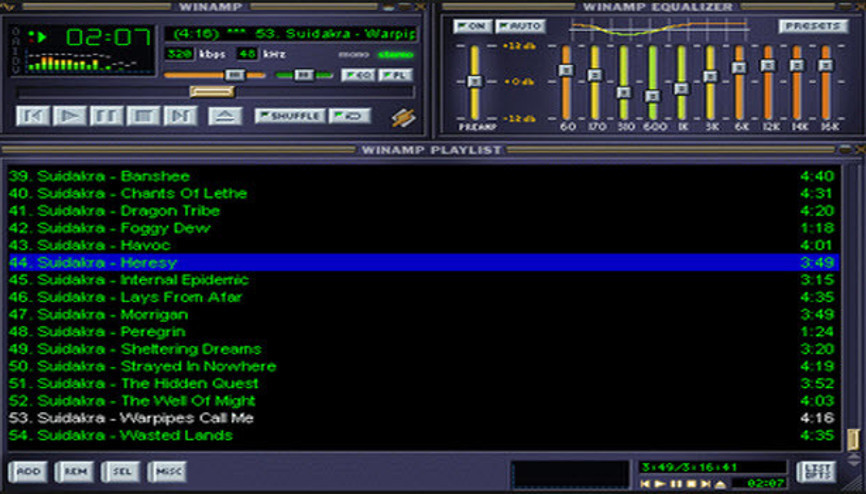
Task: Click the Previous track button in main window
Action: click(33, 116)
